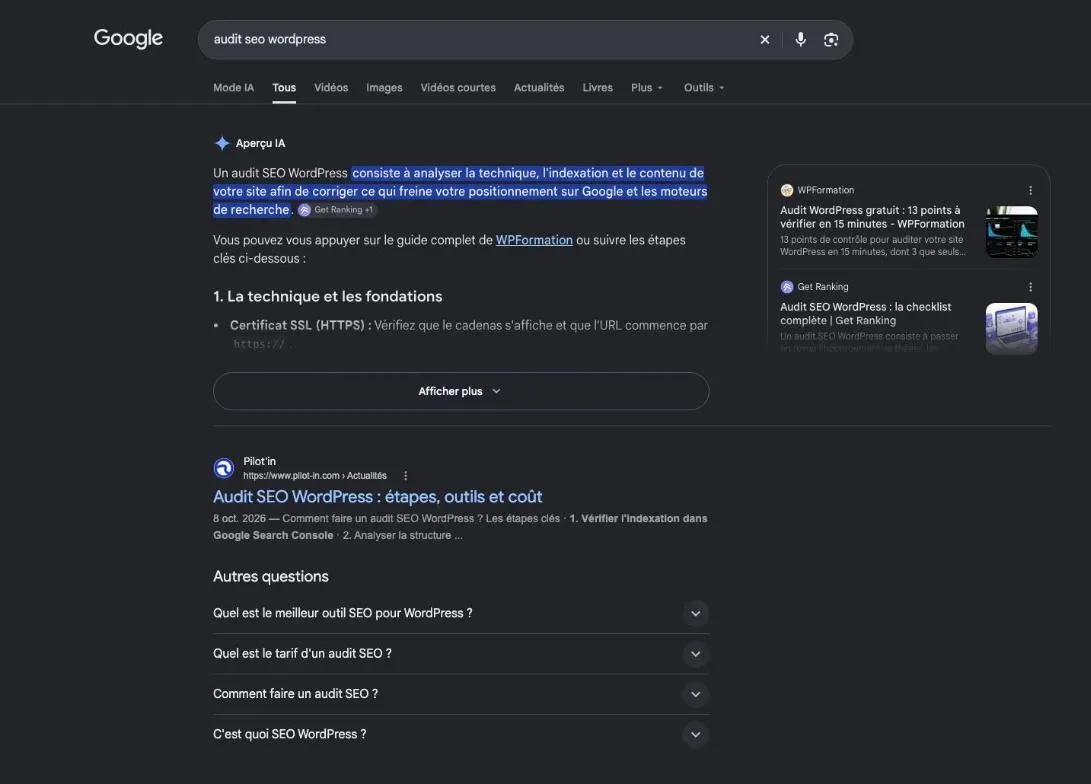Click WPFormation card thumbnail image

1012,232
